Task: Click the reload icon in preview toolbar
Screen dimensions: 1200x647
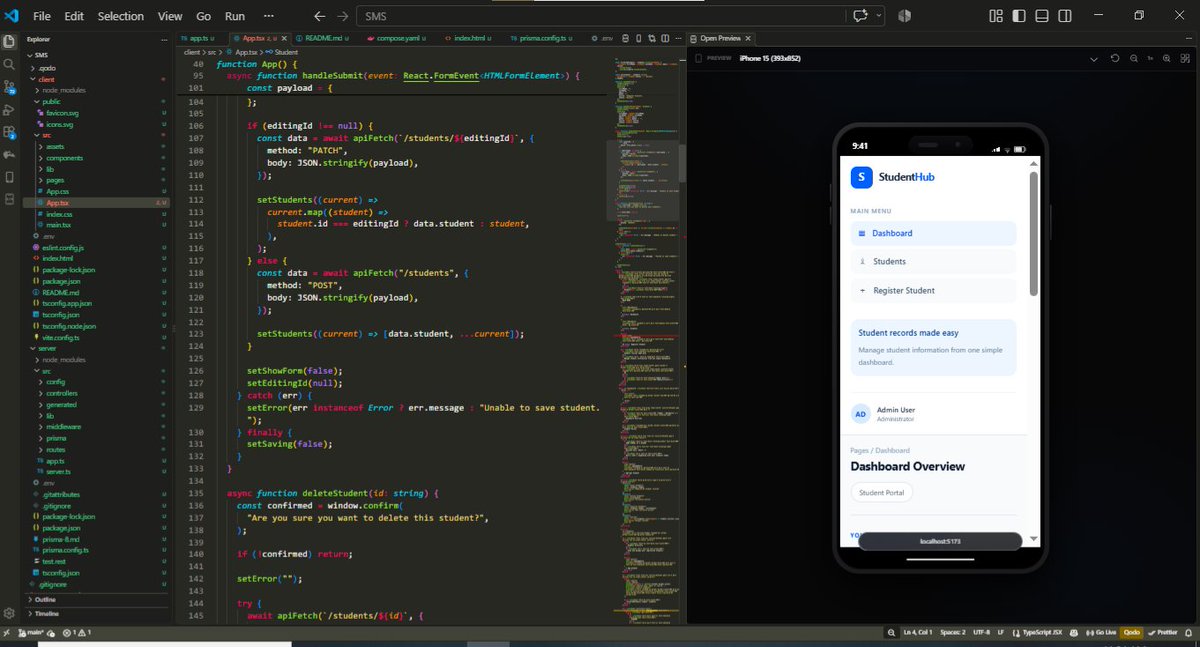Action: point(1115,58)
